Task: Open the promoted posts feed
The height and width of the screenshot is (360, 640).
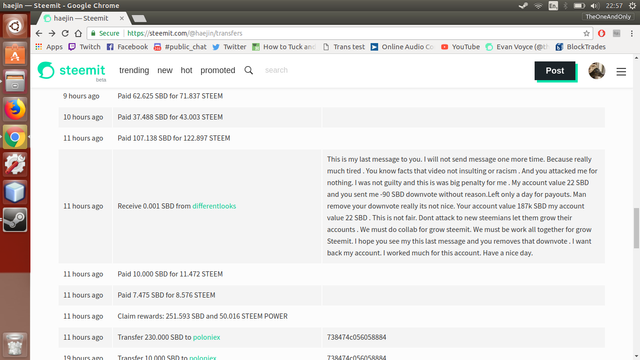Action: (218, 70)
